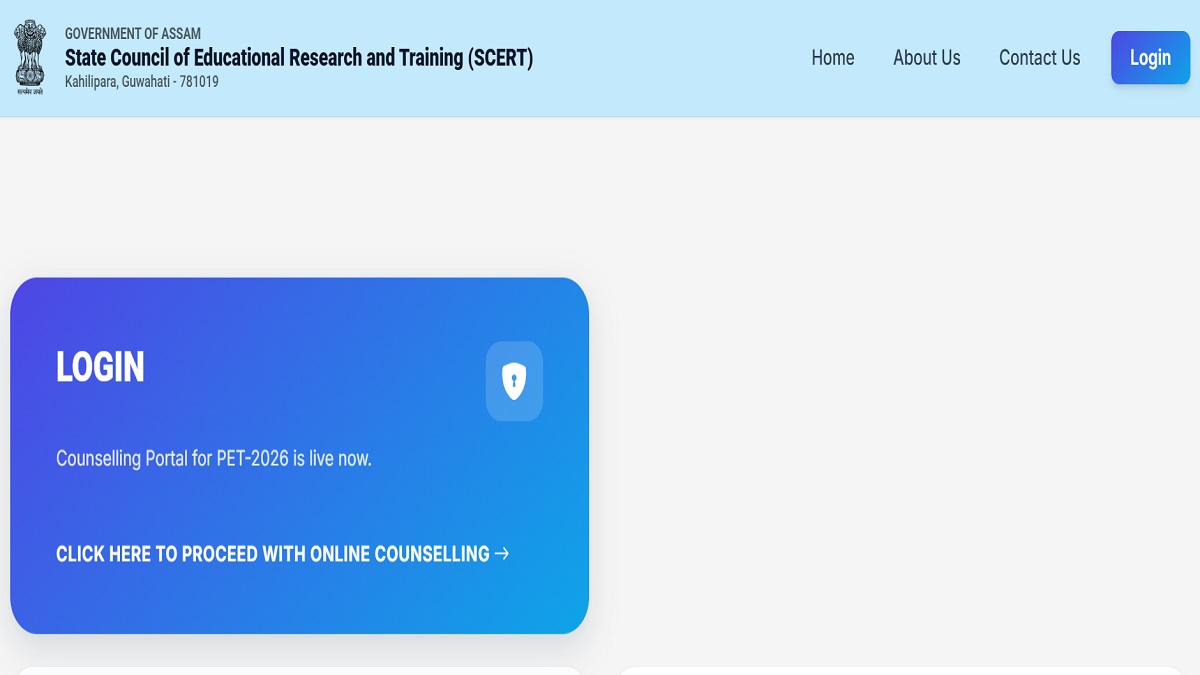1200x675 pixels.
Task: Click the partially visible white card at bottom left
Action: click(300, 671)
